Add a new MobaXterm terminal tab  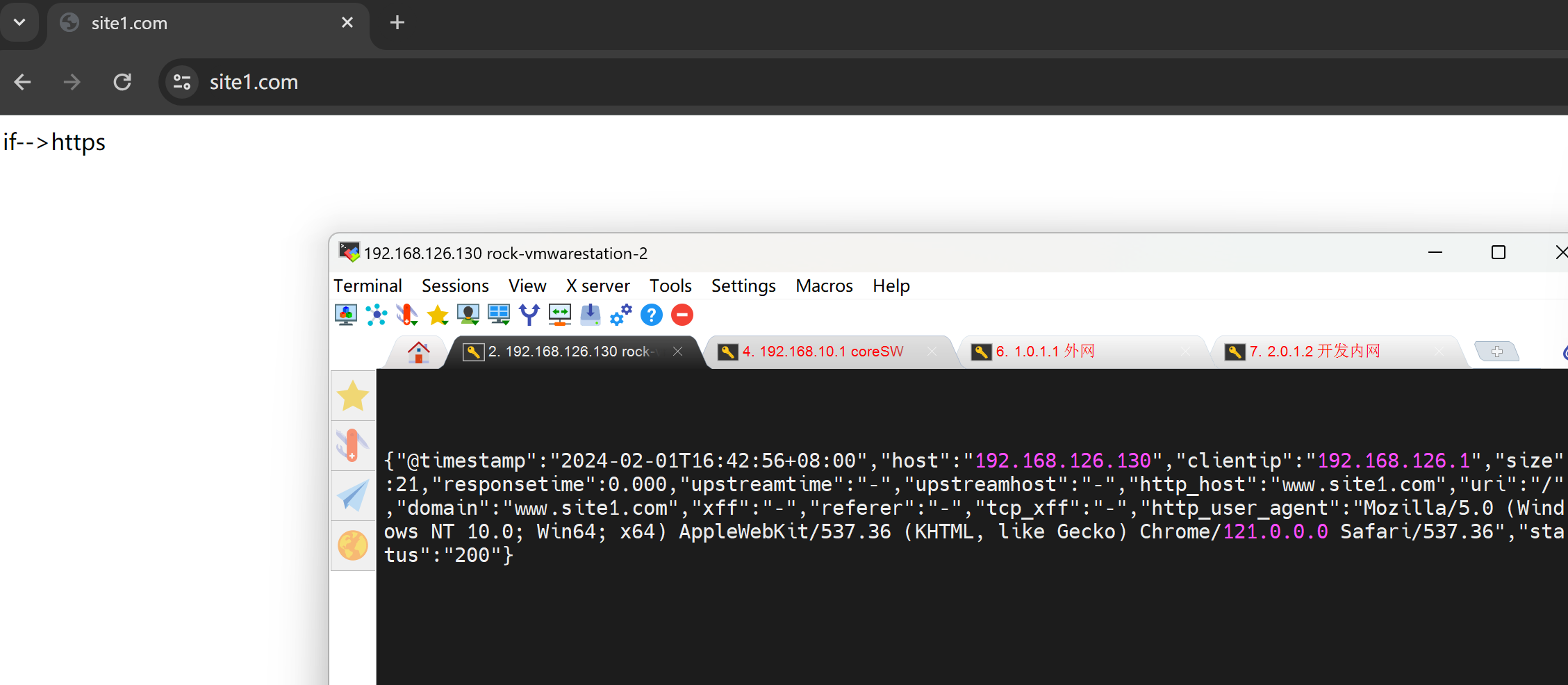[x=1496, y=352]
